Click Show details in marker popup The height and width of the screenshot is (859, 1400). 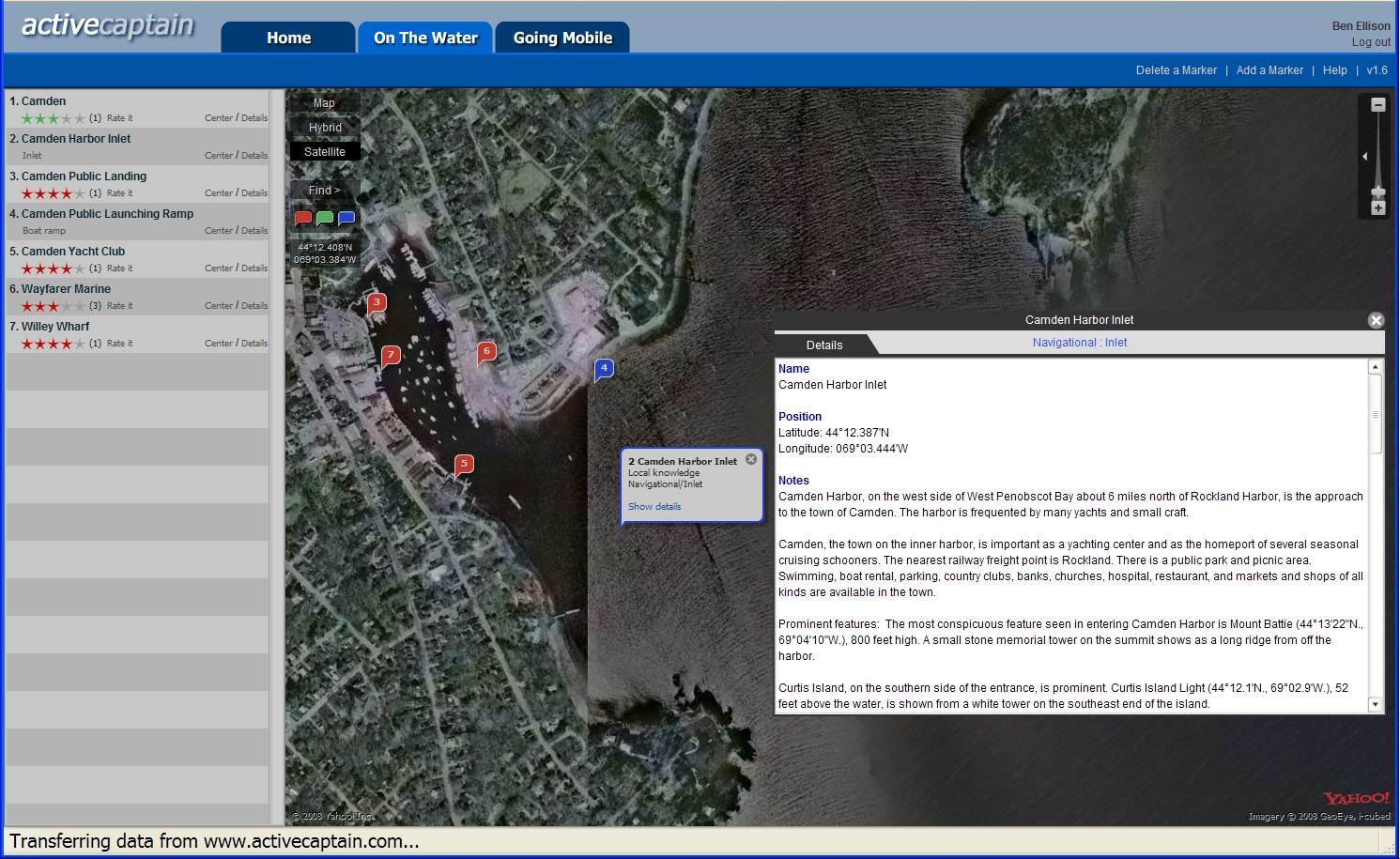[x=654, y=507]
